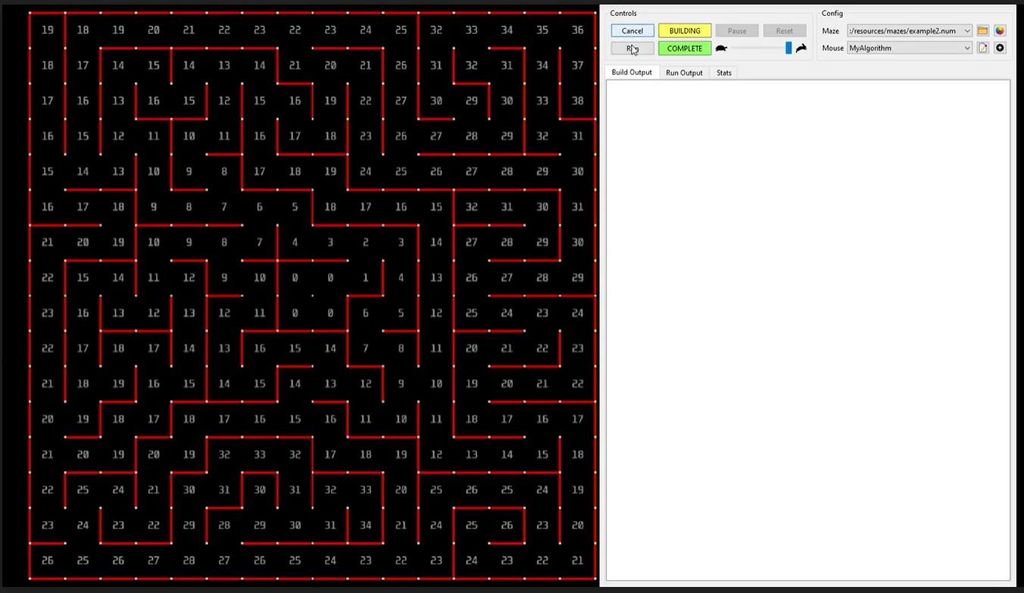Open the Stats tab
This screenshot has height=593, width=1024.
point(724,73)
